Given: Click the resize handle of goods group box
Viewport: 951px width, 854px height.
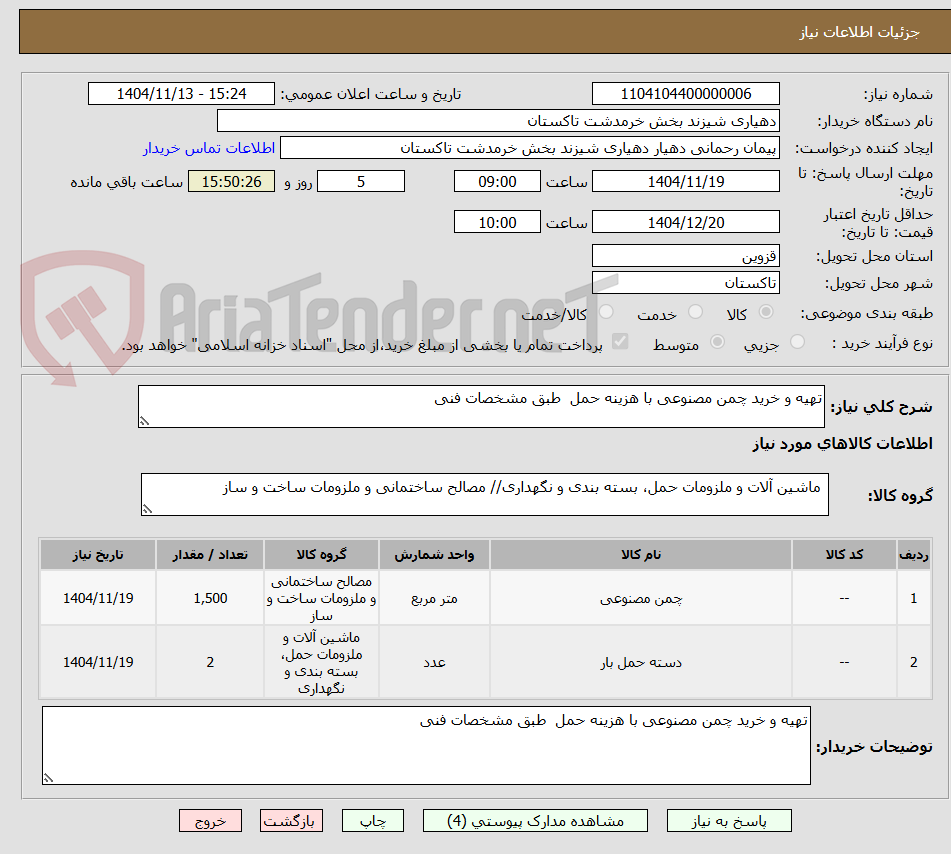Looking at the screenshot, I should click(147, 509).
